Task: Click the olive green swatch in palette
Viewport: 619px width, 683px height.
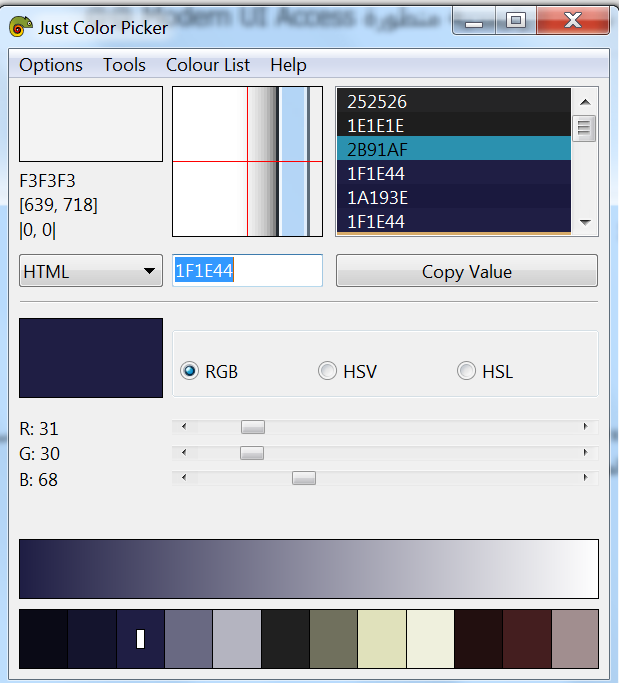Action: pos(333,638)
